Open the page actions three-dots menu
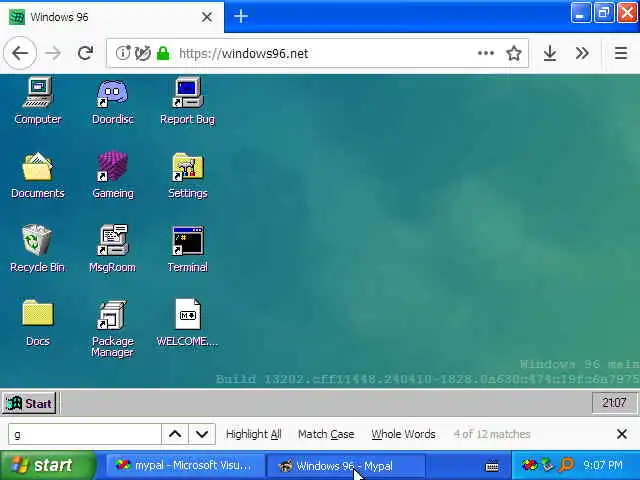 point(486,53)
